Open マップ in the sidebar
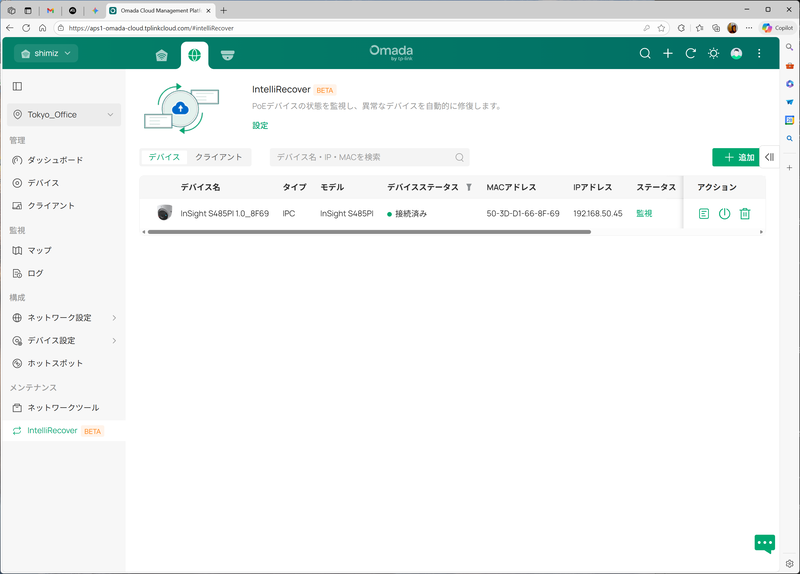800x574 pixels. point(39,251)
